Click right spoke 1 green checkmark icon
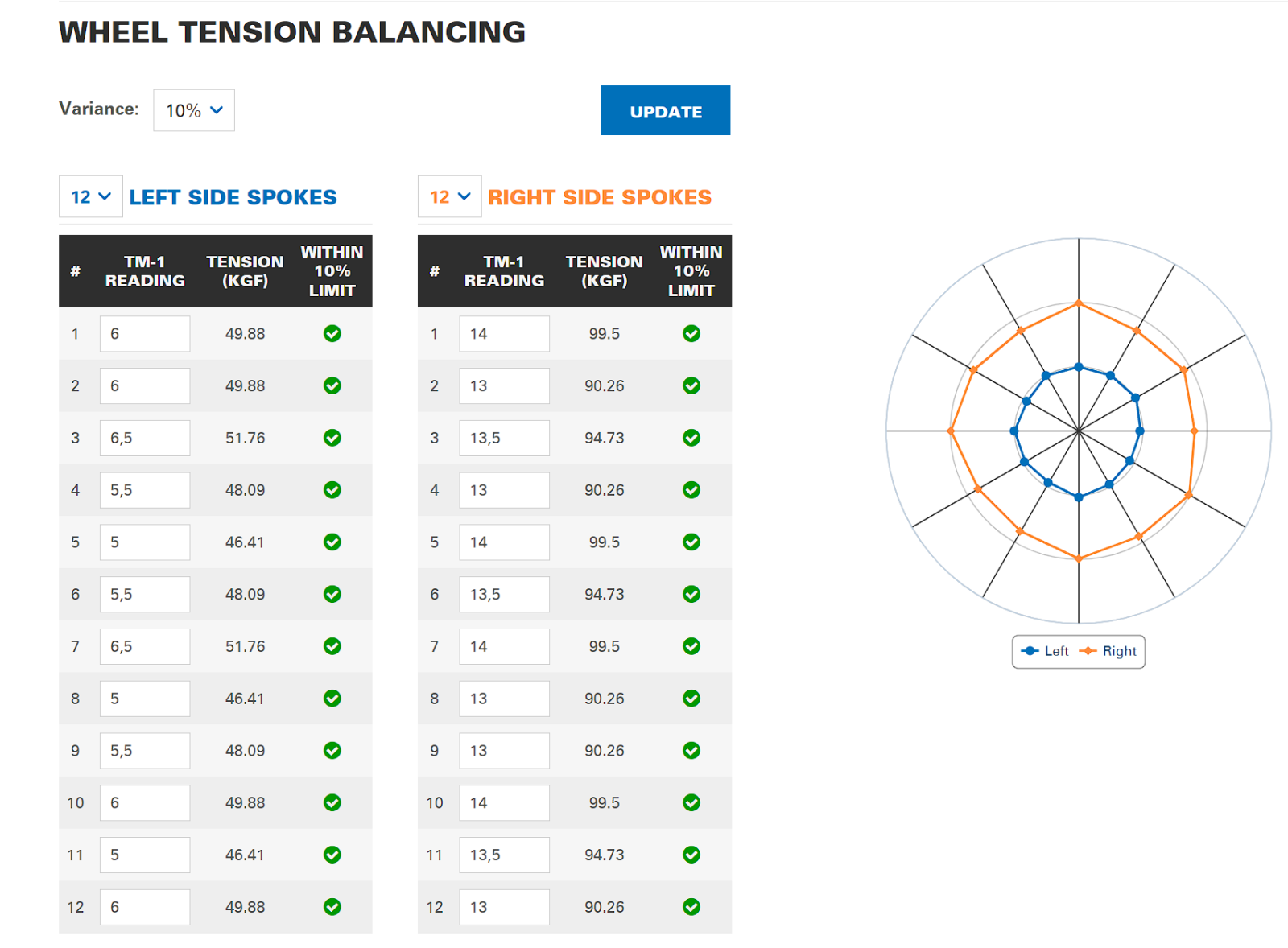1288x948 pixels. [691, 334]
